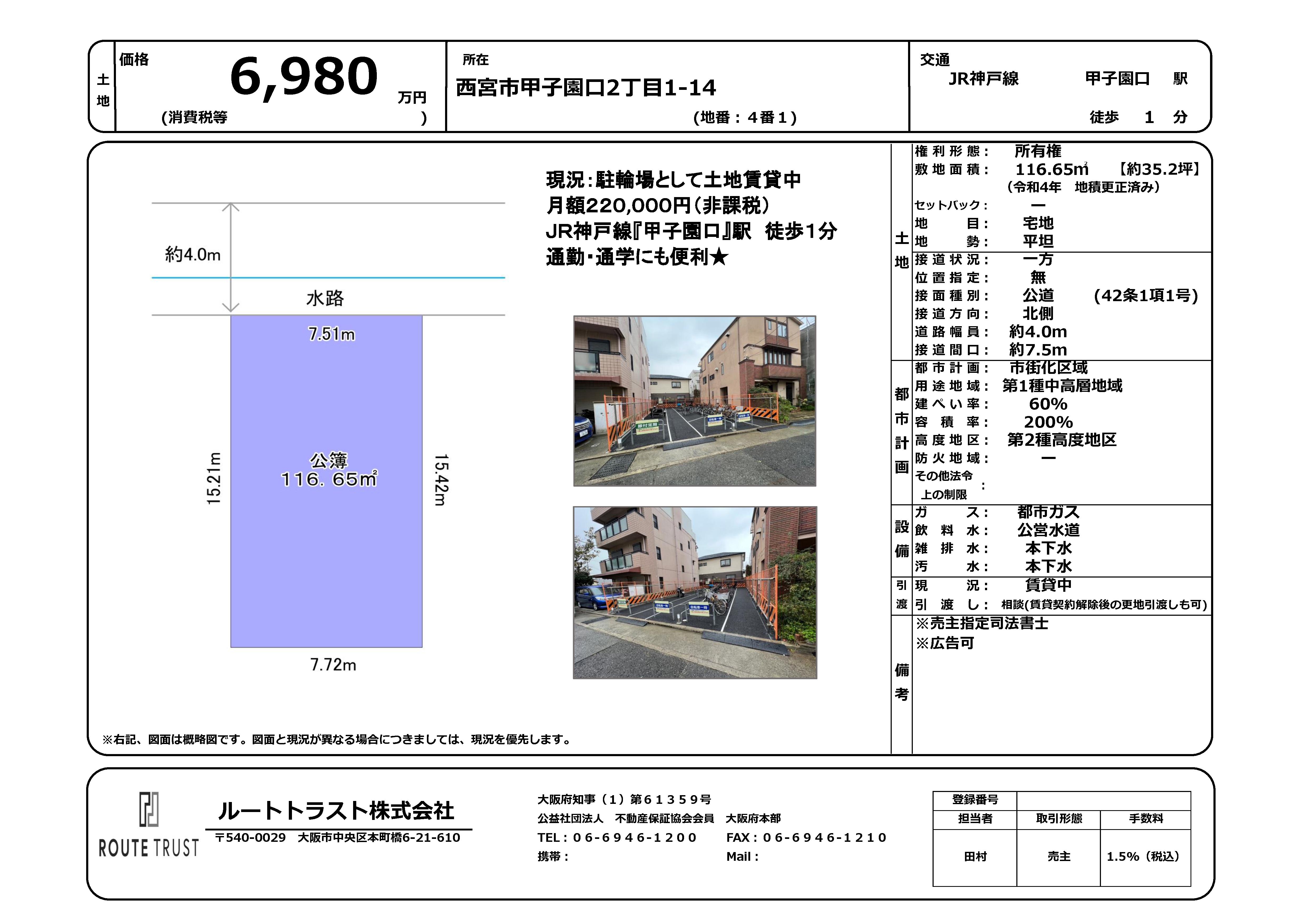This screenshot has height=924, width=1307.
Task: Click the 水路 waterway label
Action: pos(325,298)
